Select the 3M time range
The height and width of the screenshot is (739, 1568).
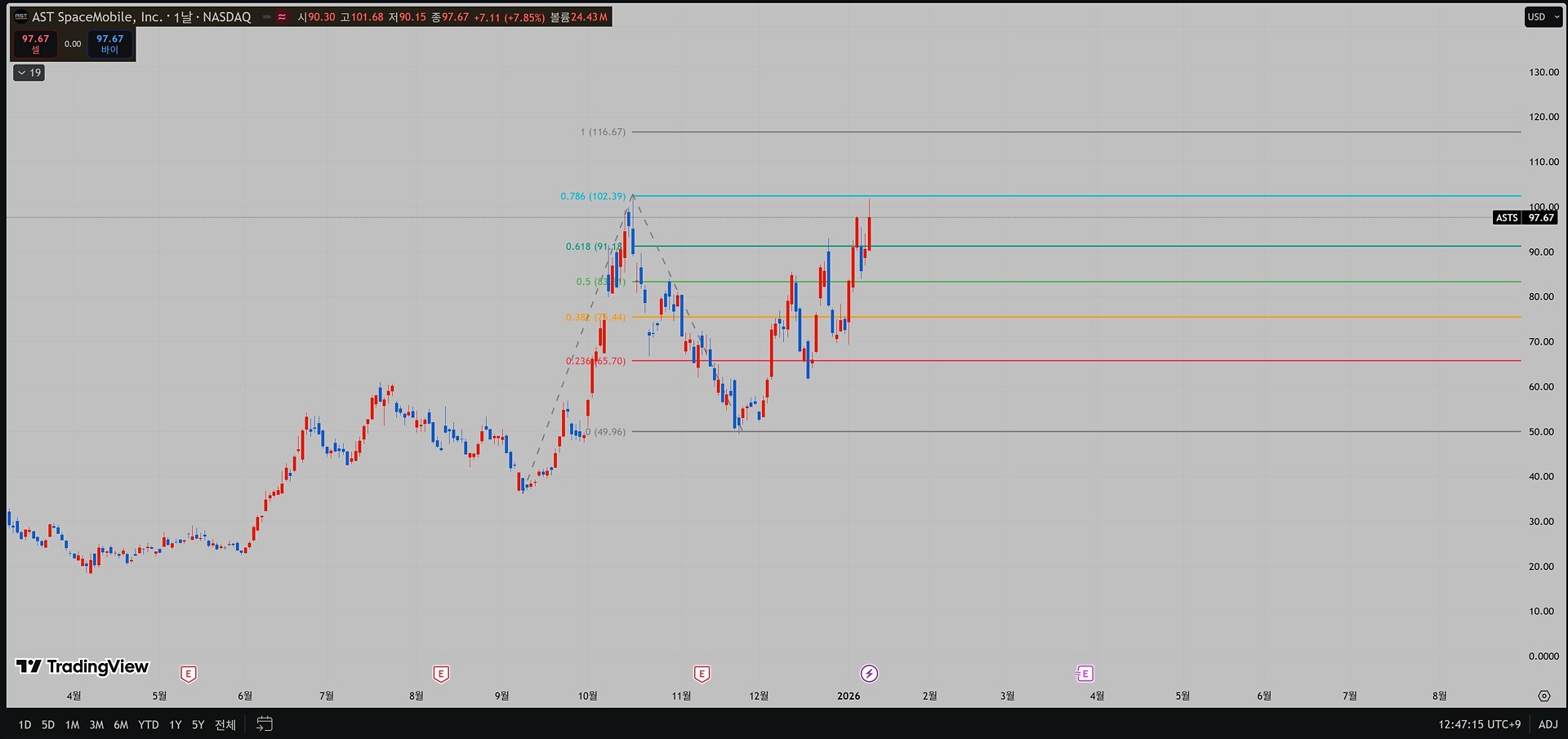click(96, 724)
